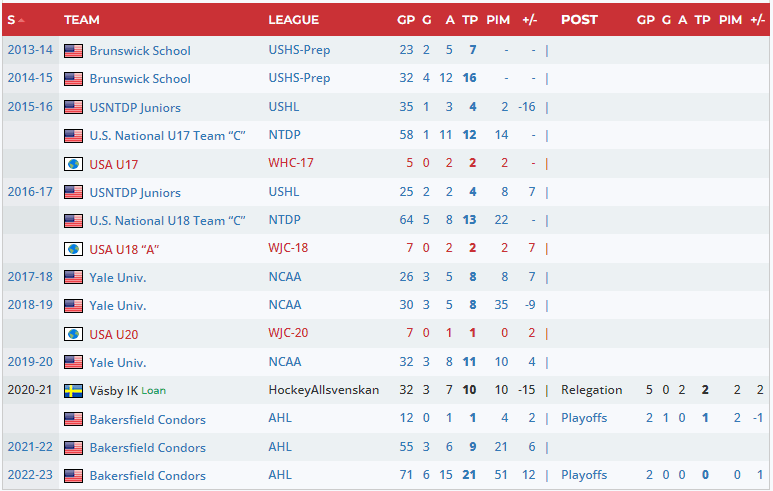Click the POST column header
This screenshot has width=773, height=491.
pyautogui.click(x=579, y=20)
